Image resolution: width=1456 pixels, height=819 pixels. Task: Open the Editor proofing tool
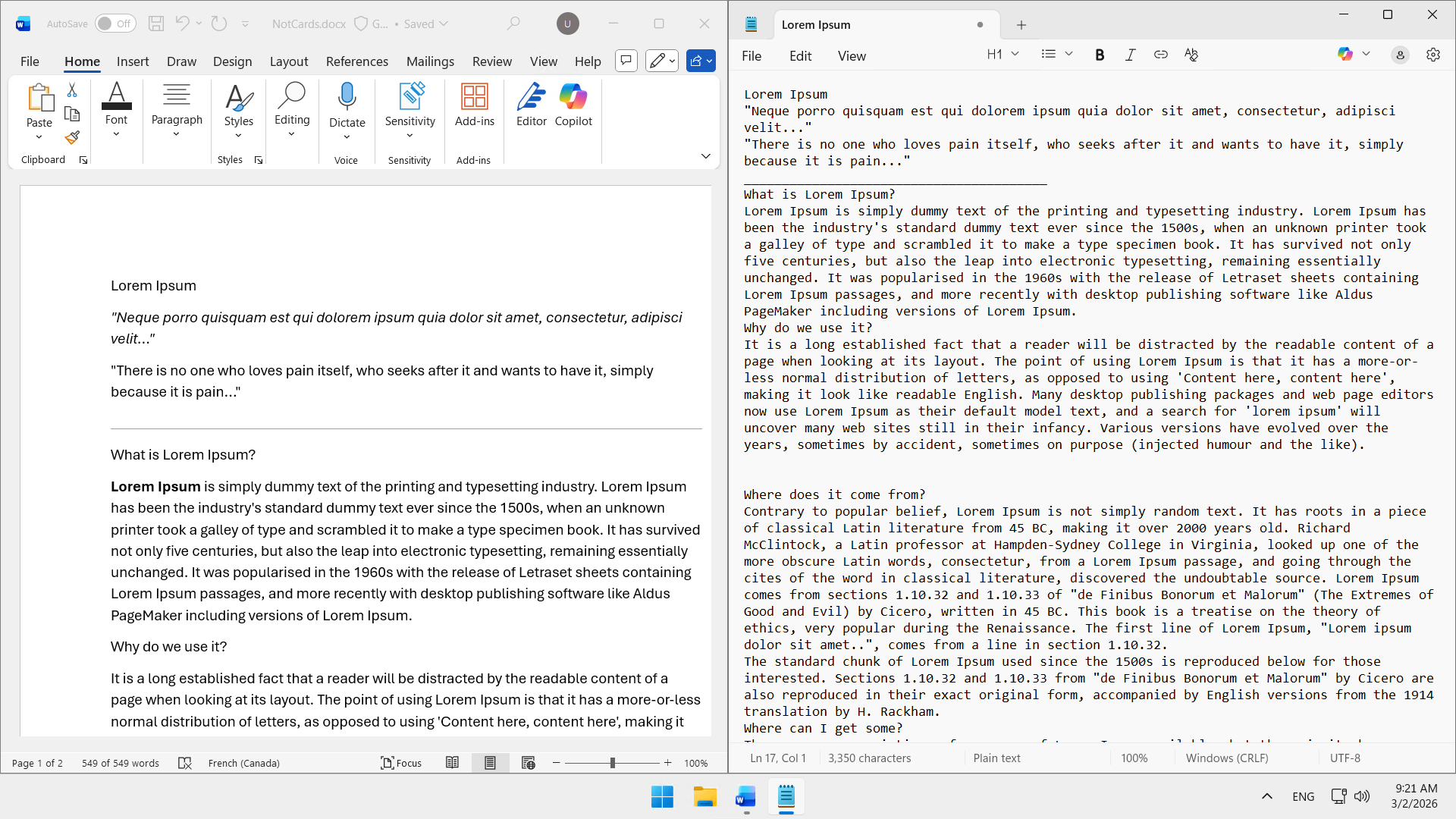click(531, 105)
